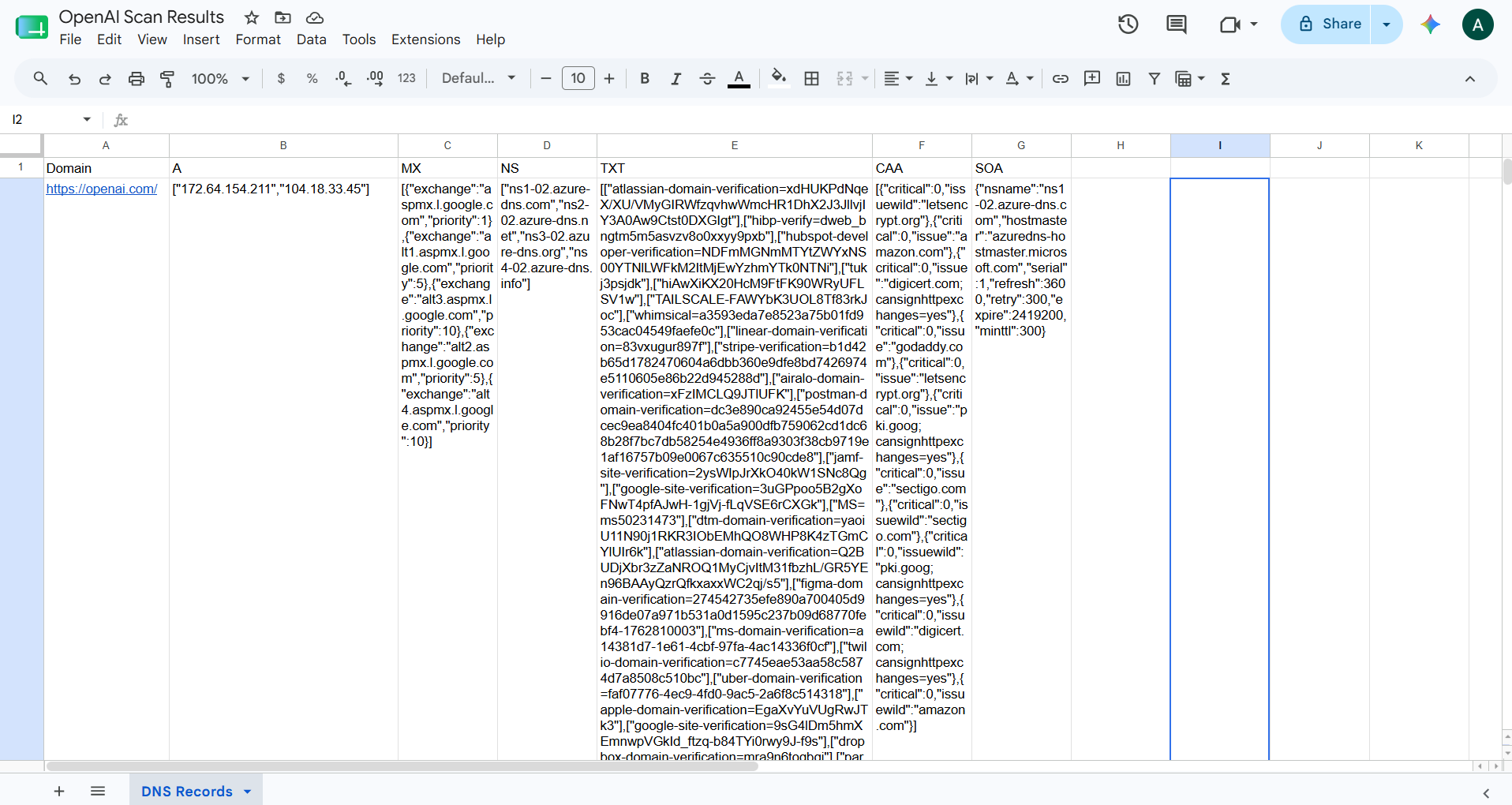
Task: Open the Extensions menu
Action: tap(425, 39)
